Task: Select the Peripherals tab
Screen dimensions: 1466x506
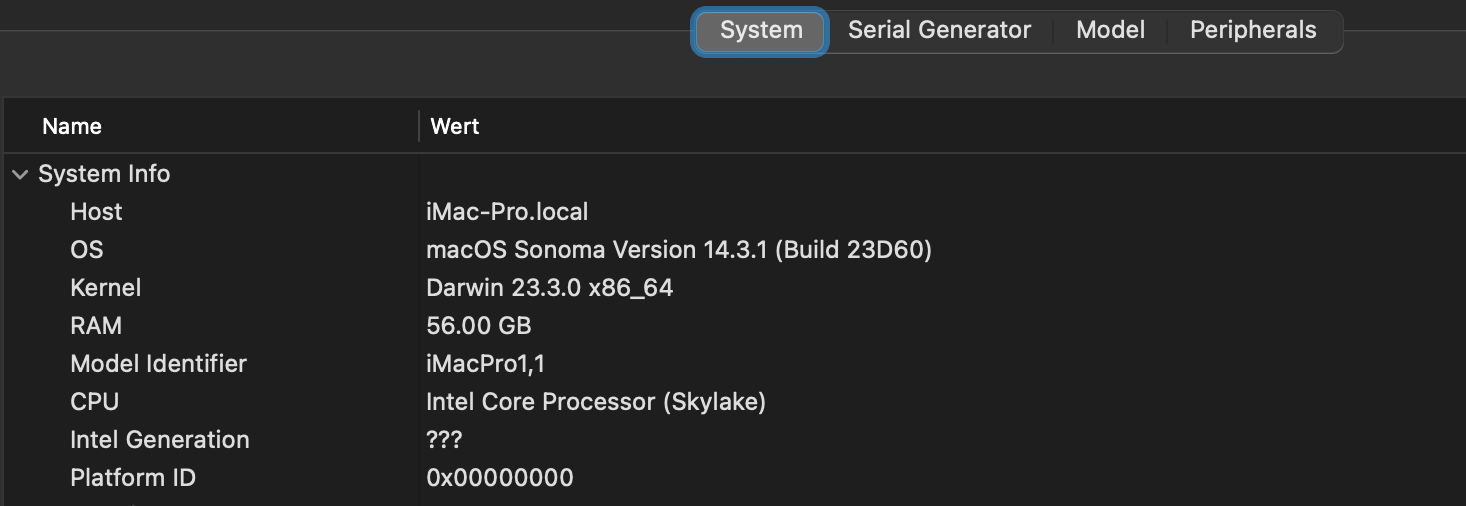Action: [1252, 30]
